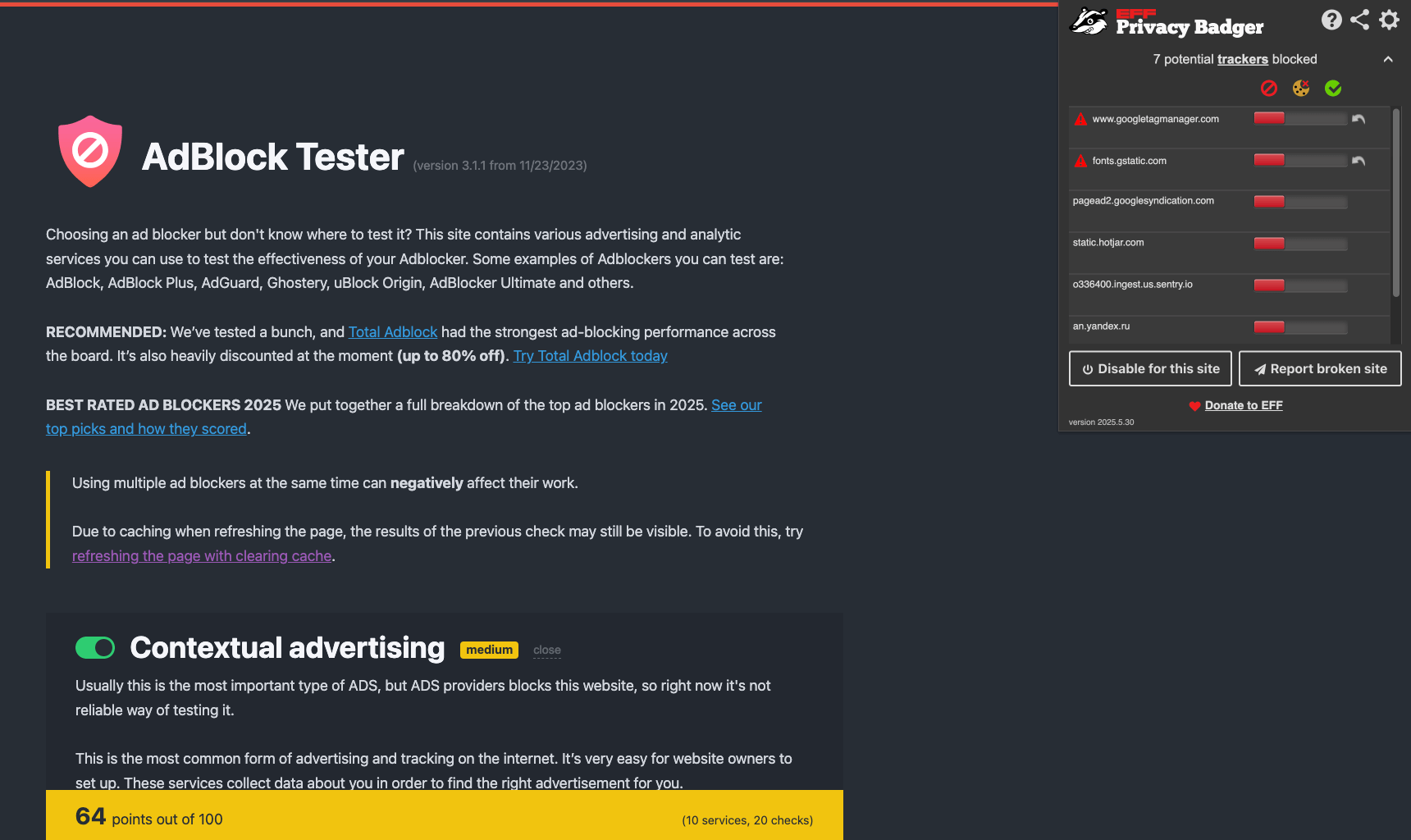1411x840 pixels.
Task: Click the Contextual advertising heading
Action: pyautogui.click(x=287, y=648)
